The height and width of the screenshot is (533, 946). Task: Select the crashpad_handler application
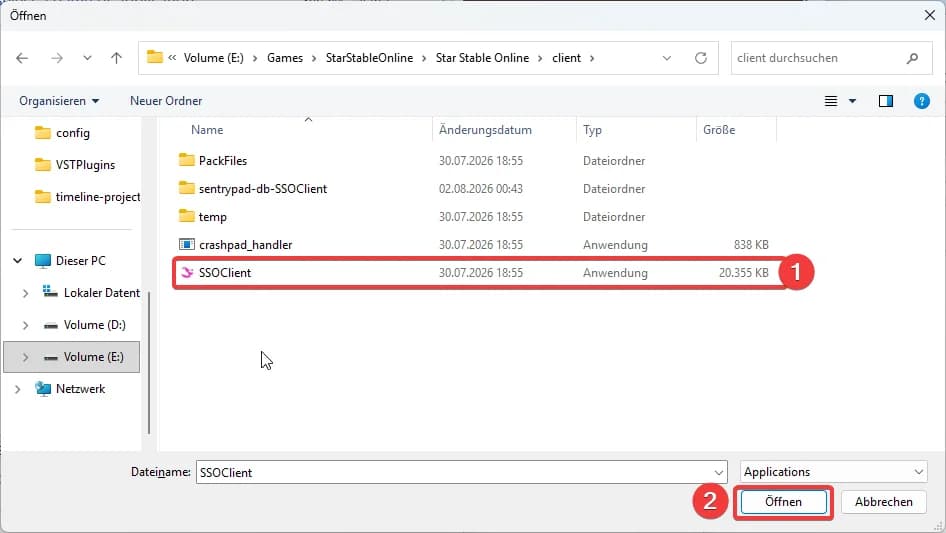pos(246,244)
